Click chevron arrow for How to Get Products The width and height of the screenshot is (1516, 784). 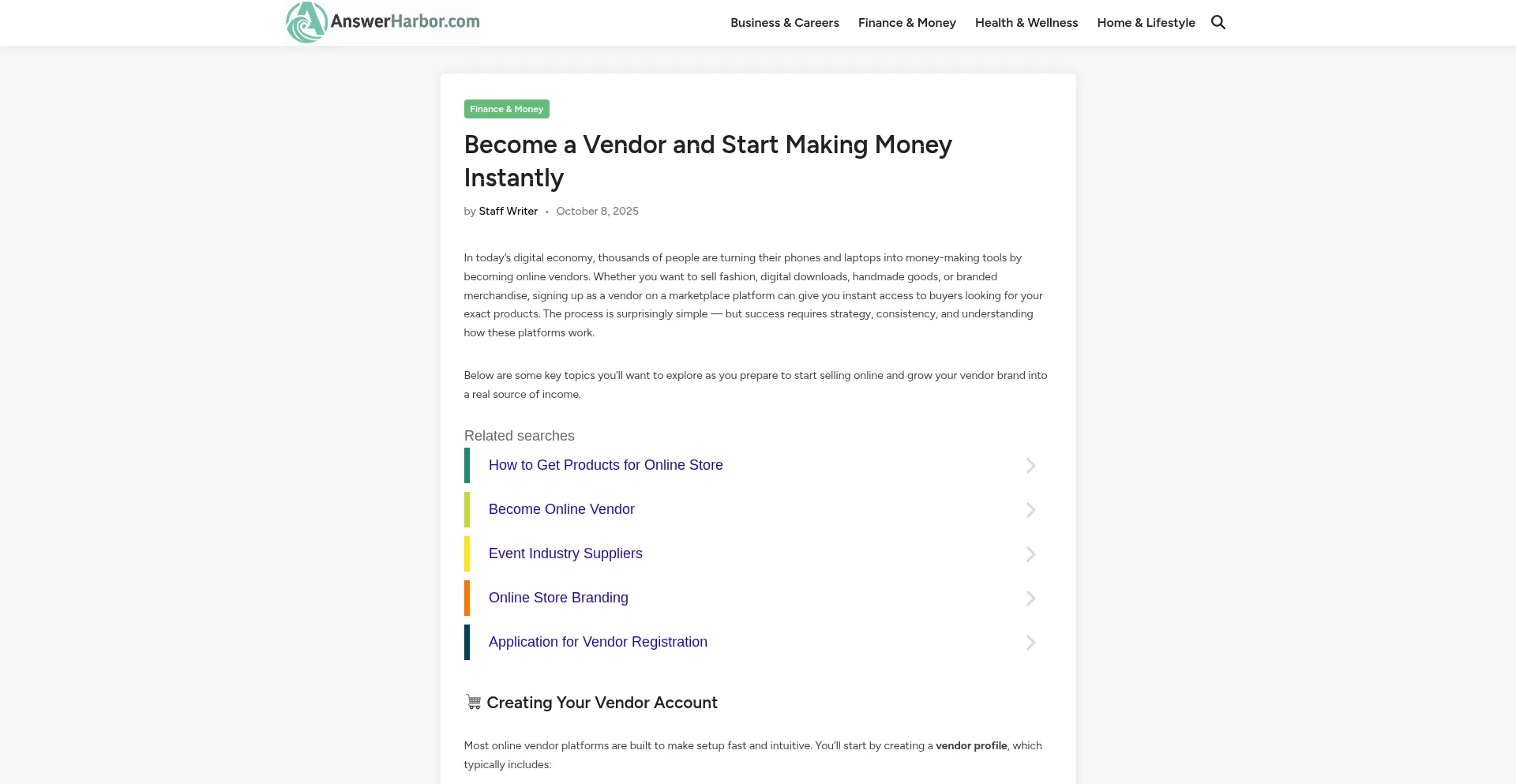tap(1030, 466)
